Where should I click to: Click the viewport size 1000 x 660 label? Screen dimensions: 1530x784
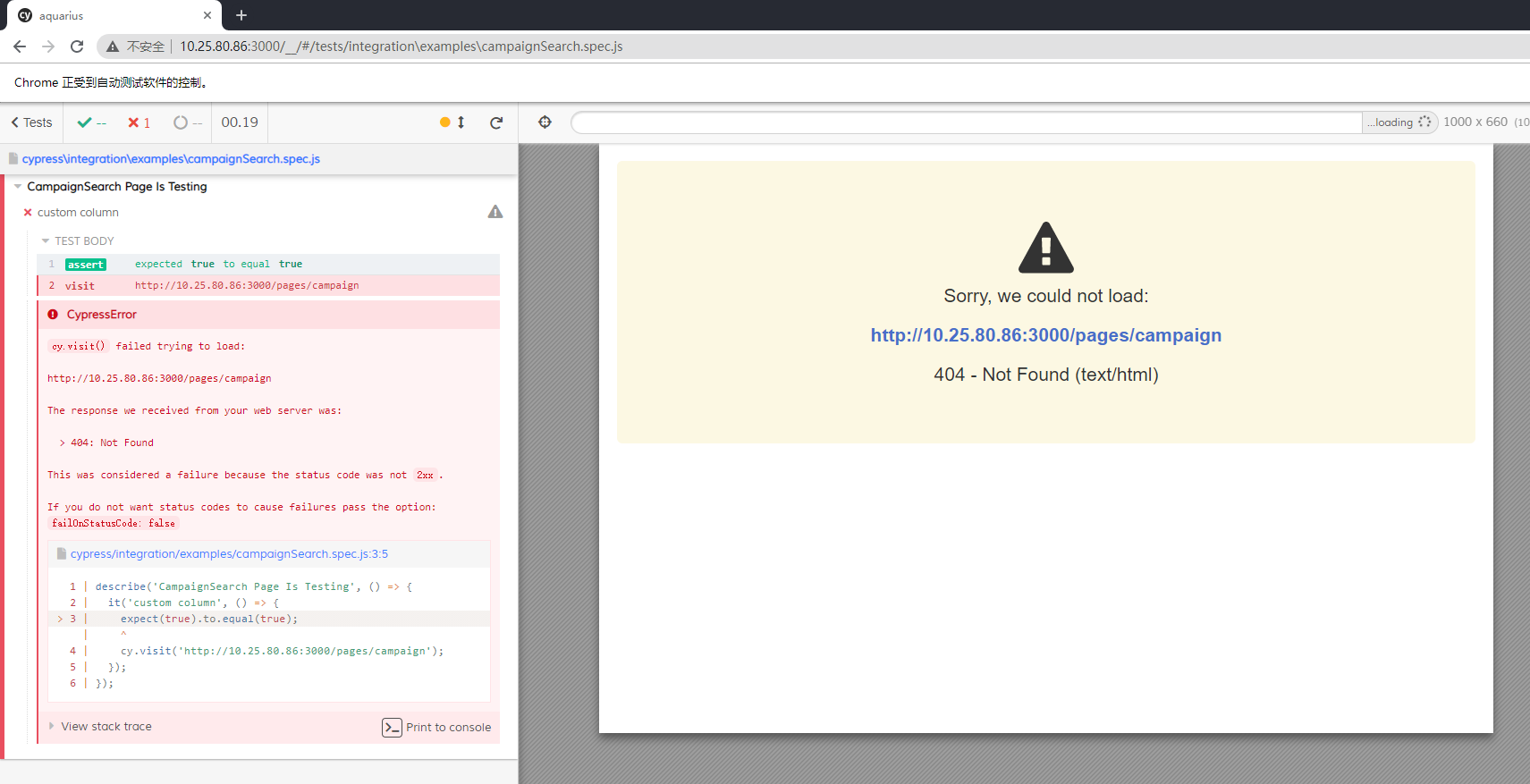[1475, 122]
